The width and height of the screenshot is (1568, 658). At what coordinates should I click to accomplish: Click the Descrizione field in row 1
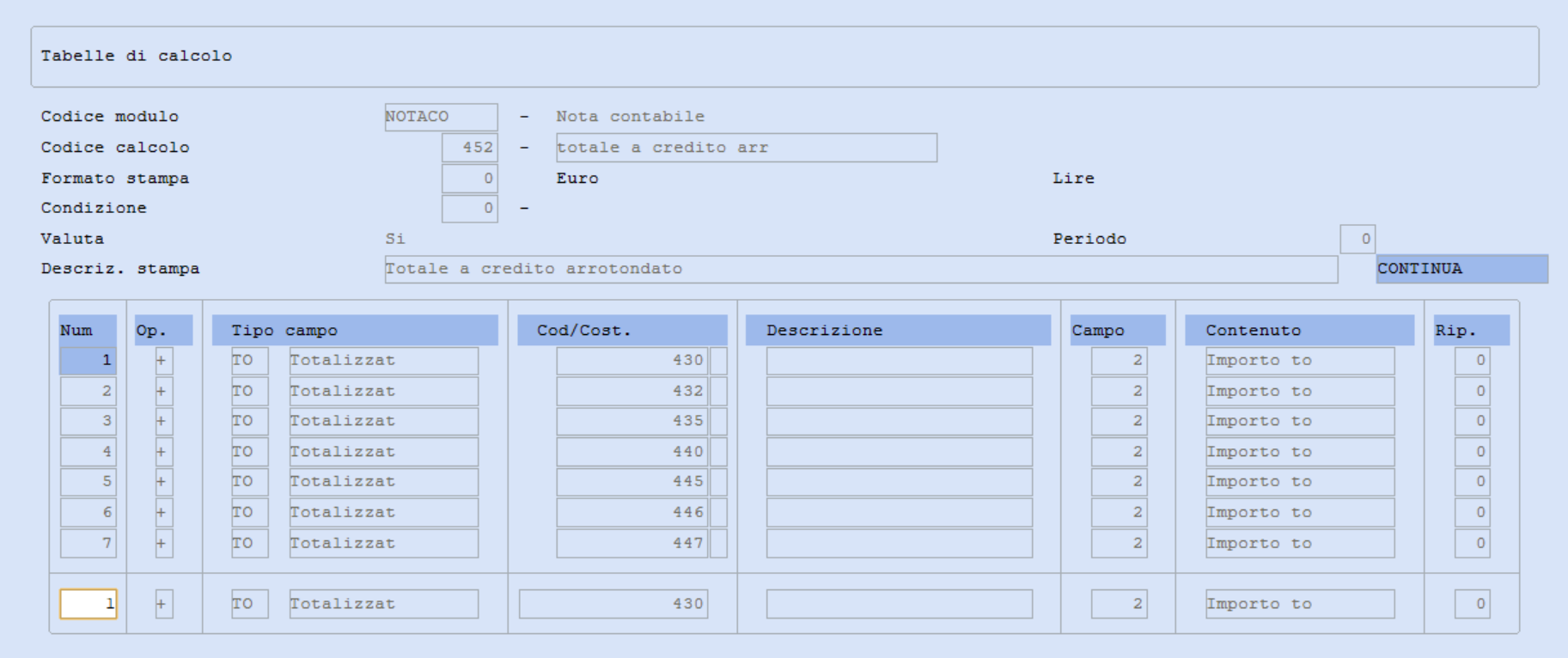coord(900,361)
